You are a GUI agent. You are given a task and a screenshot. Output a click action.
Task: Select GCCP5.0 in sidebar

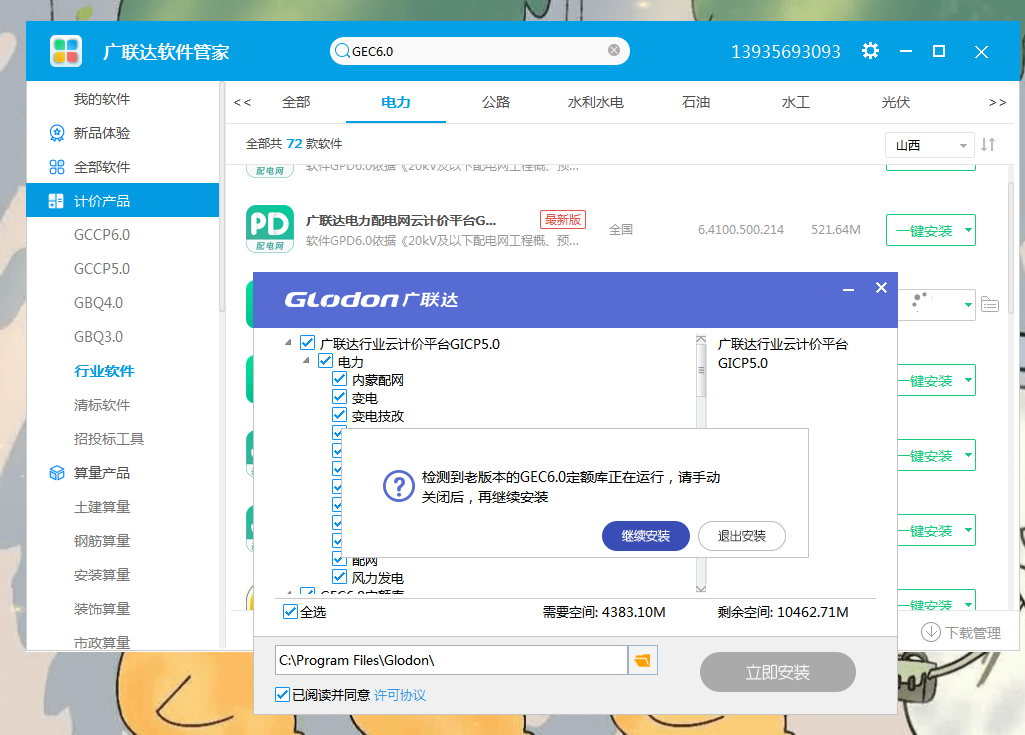tap(102, 269)
